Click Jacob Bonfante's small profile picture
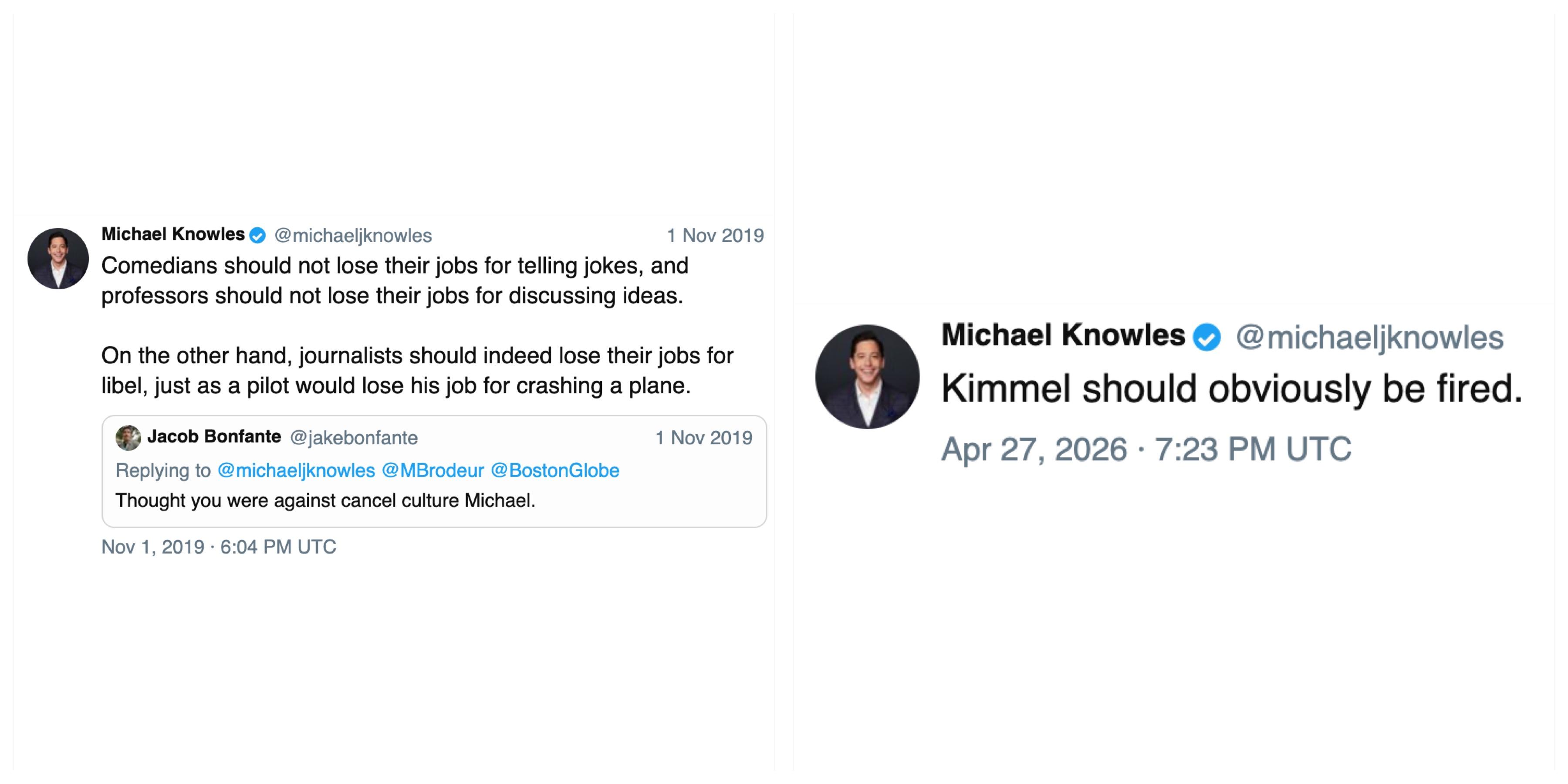This screenshot has height=784, width=1568. click(128, 438)
